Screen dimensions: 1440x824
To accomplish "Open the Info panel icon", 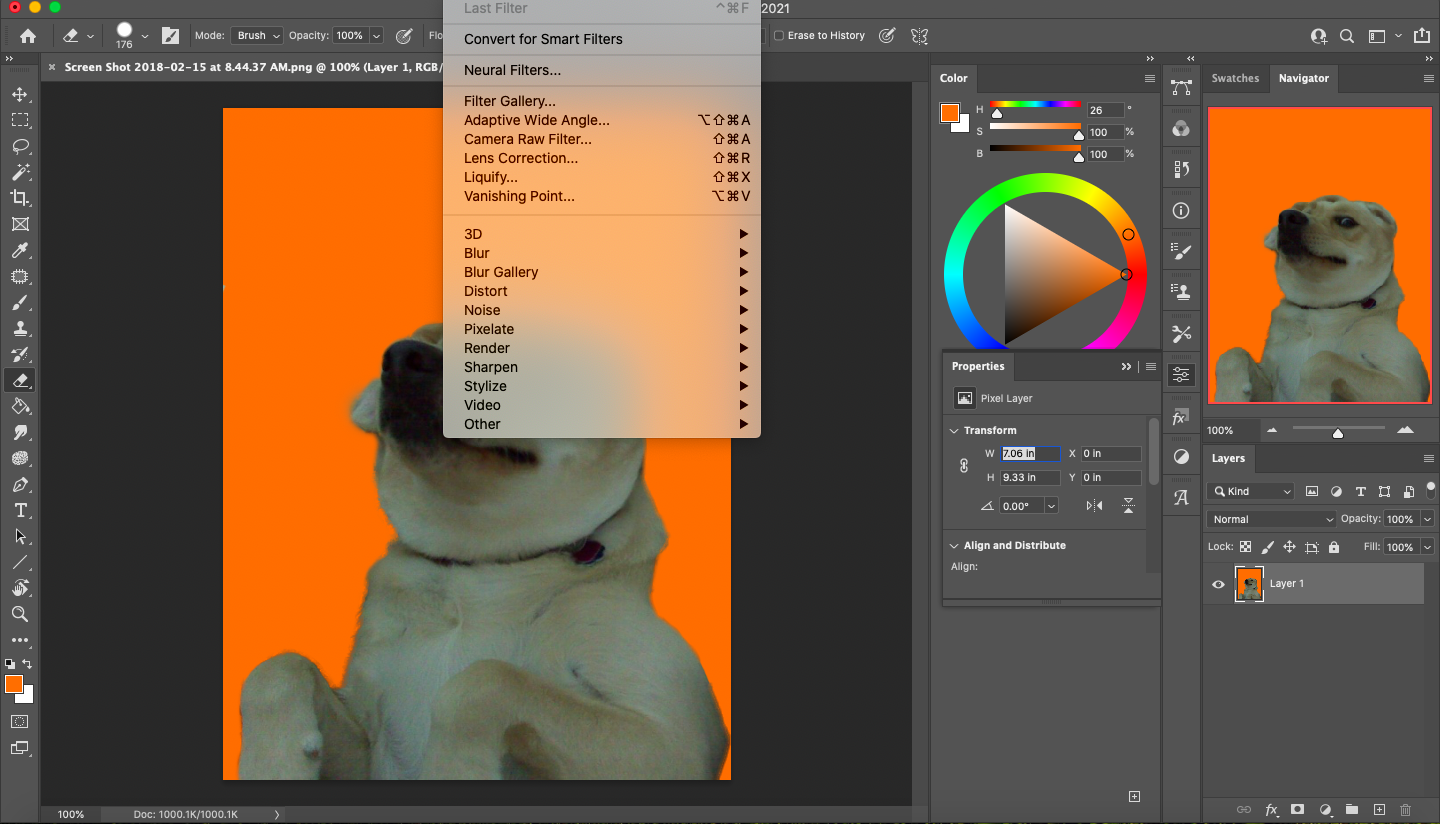I will [1181, 210].
